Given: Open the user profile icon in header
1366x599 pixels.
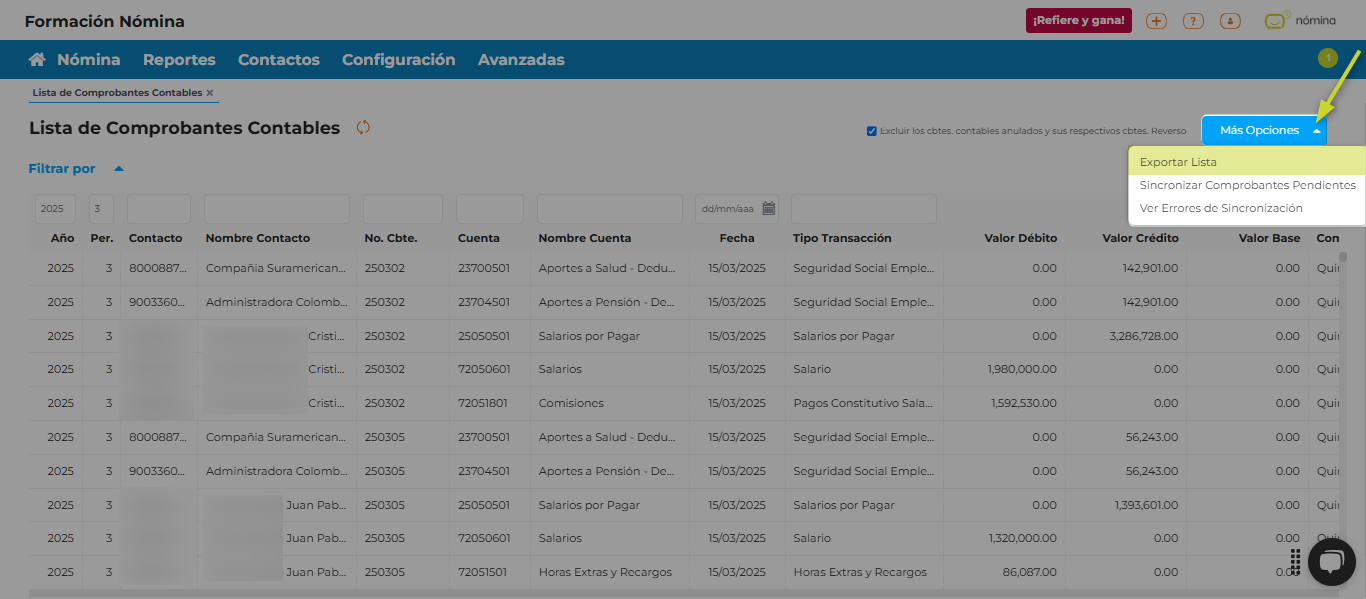Looking at the screenshot, I should [1230, 21].
